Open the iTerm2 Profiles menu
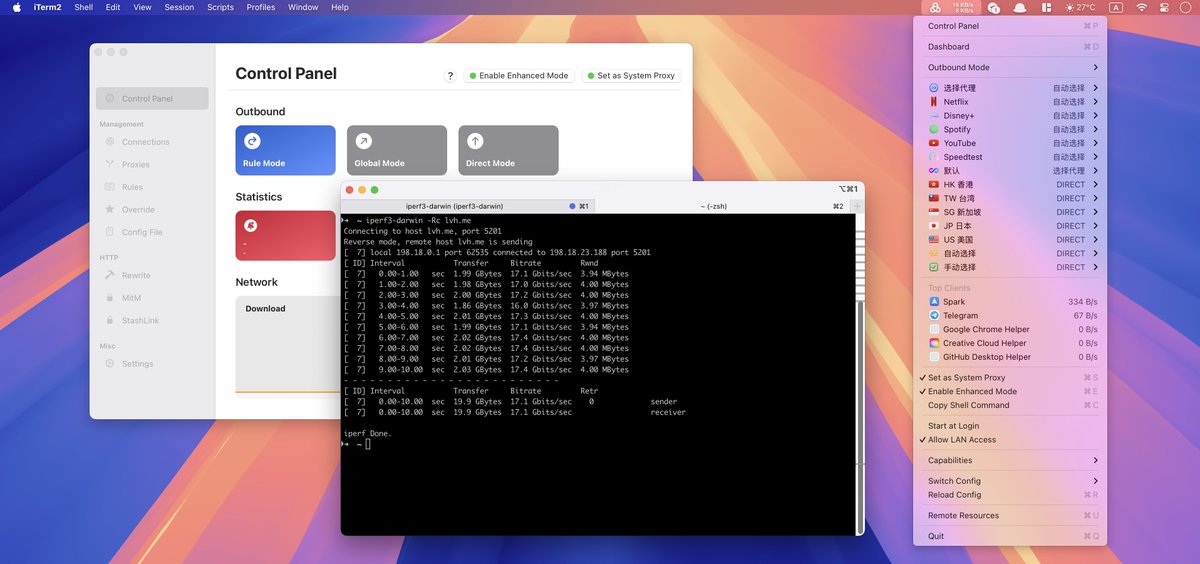The width and height of the screenshot is (1200, 564). [261, 7]
